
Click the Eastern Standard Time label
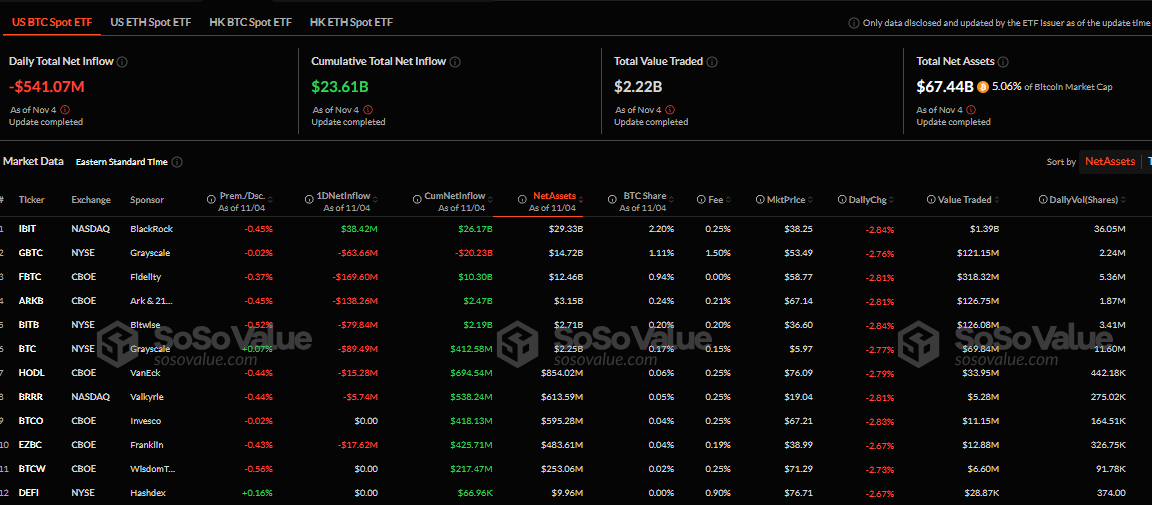(121, 162)
